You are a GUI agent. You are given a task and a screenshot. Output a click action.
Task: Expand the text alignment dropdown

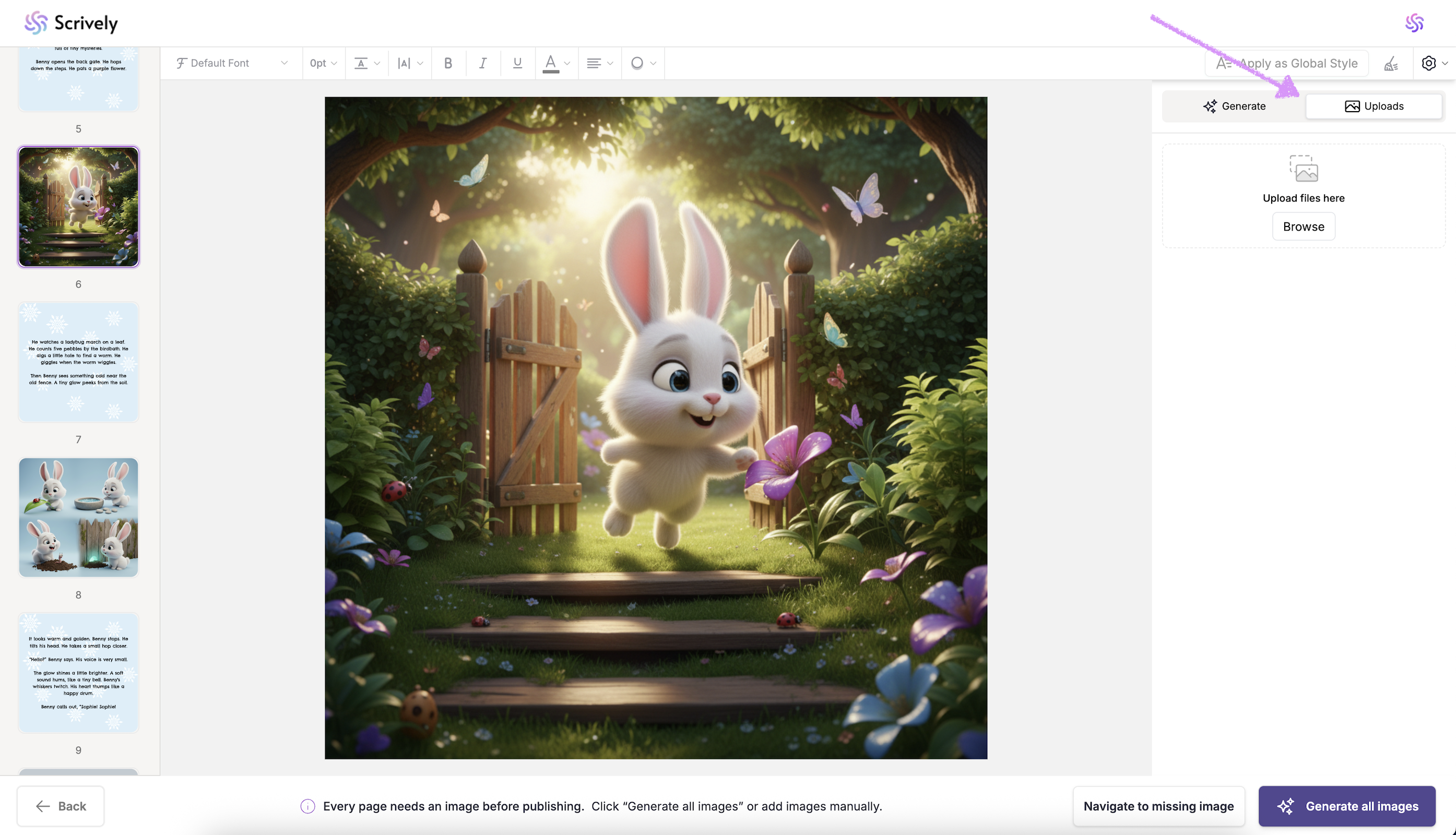(x=599, y=63)
